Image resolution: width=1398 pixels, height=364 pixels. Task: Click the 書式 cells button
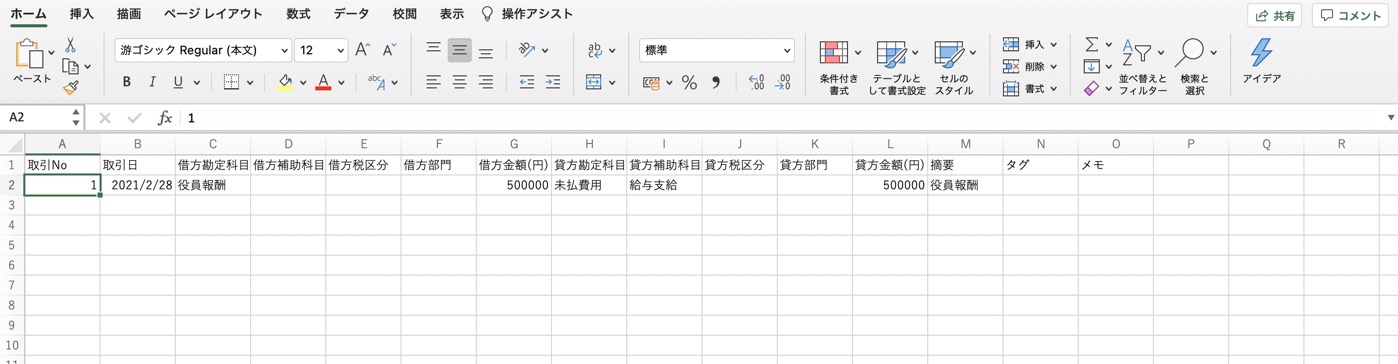coord(1029,89)
